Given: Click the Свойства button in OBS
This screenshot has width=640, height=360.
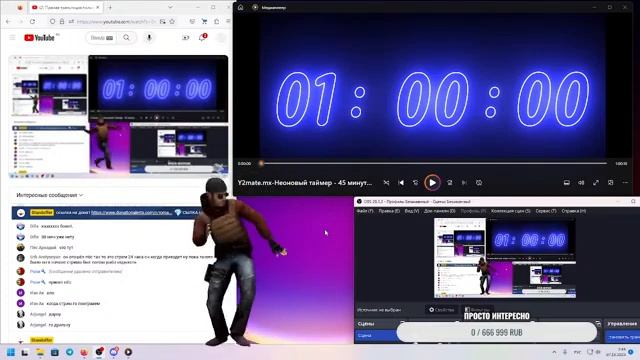Looking at the screenshot, I should [x=441, y=310].
